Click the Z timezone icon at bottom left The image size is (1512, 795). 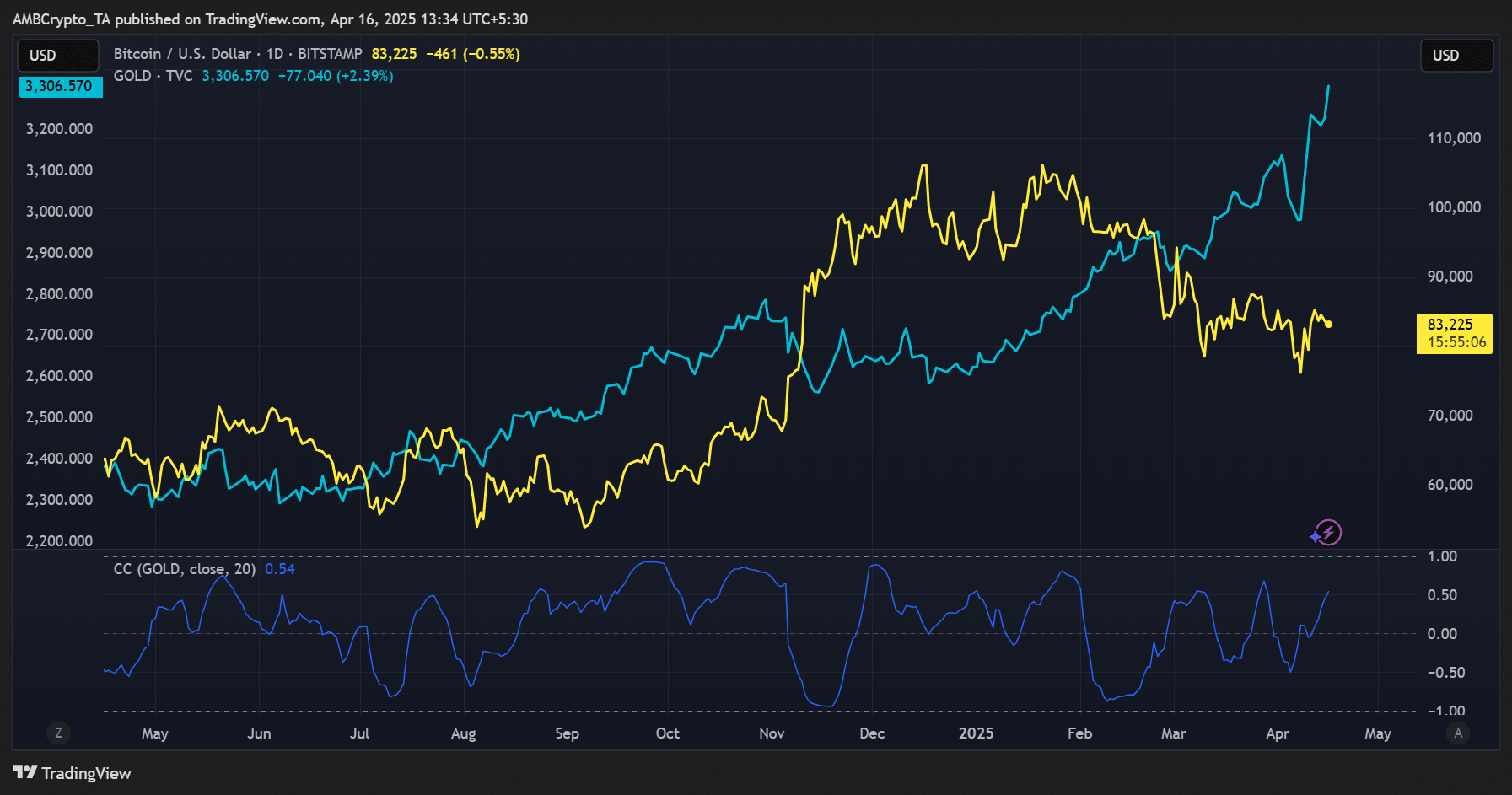pos(58,733)
